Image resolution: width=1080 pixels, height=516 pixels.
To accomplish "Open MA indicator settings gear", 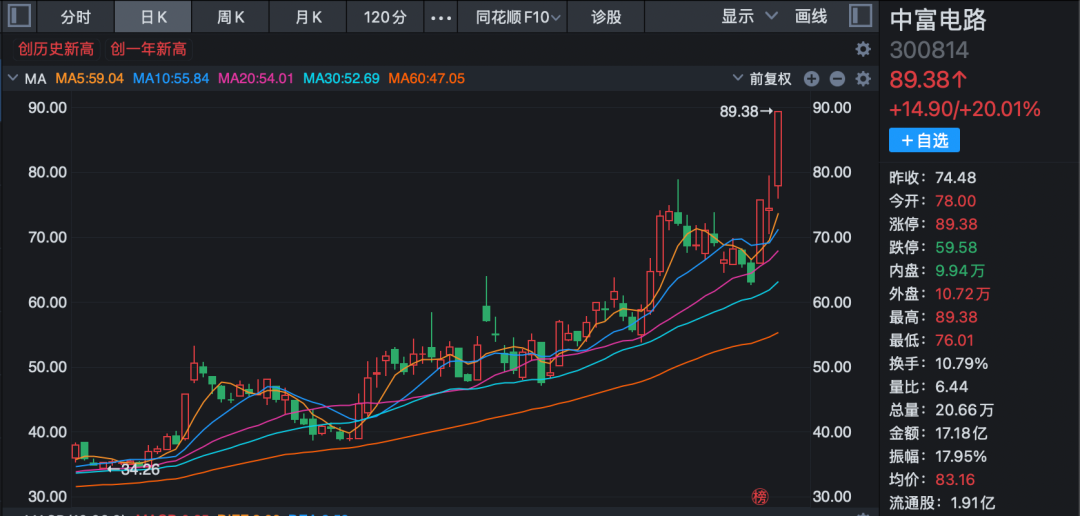I will coord(863,79).
